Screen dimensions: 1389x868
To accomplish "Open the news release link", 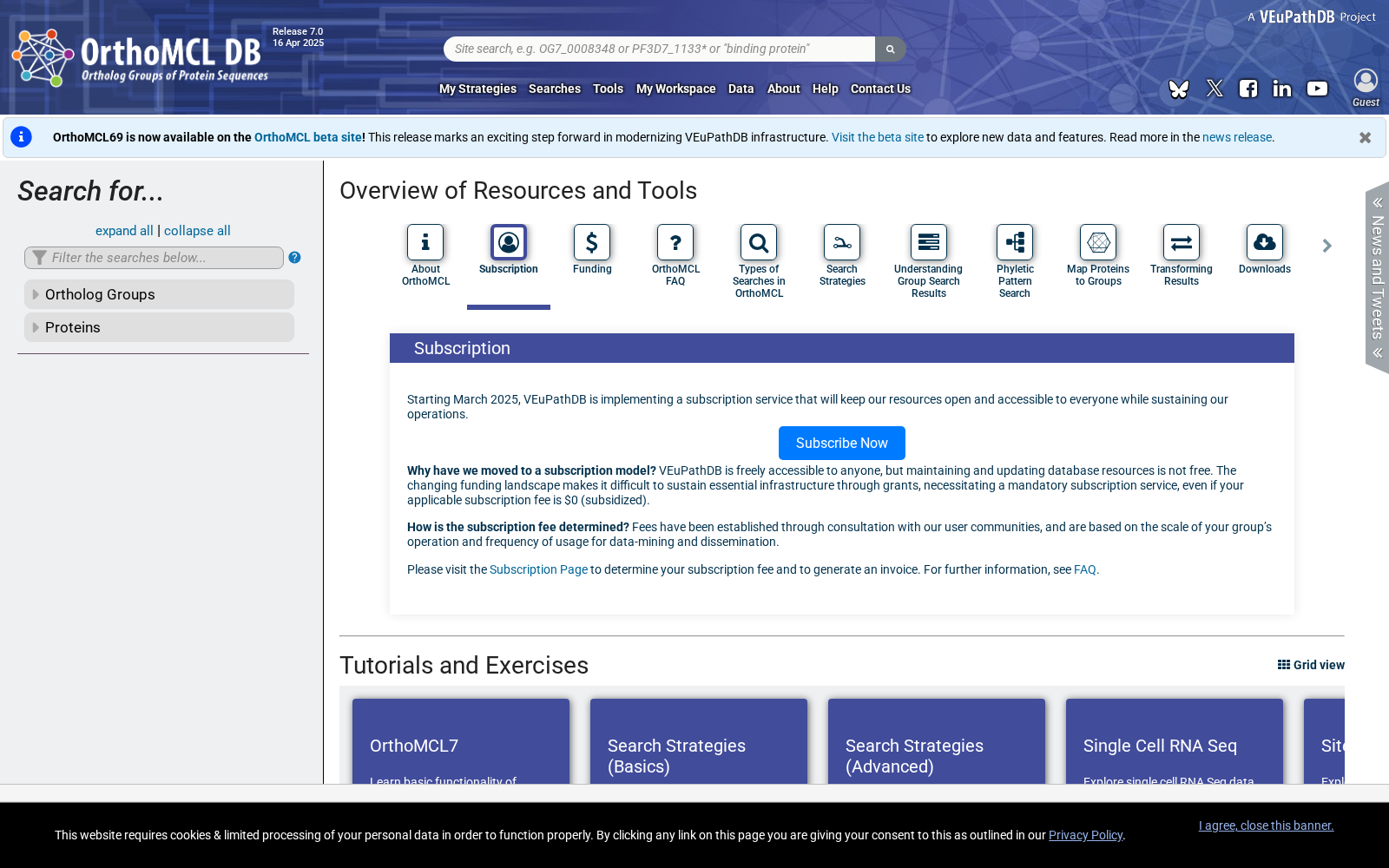I will tap(1237, 137).
